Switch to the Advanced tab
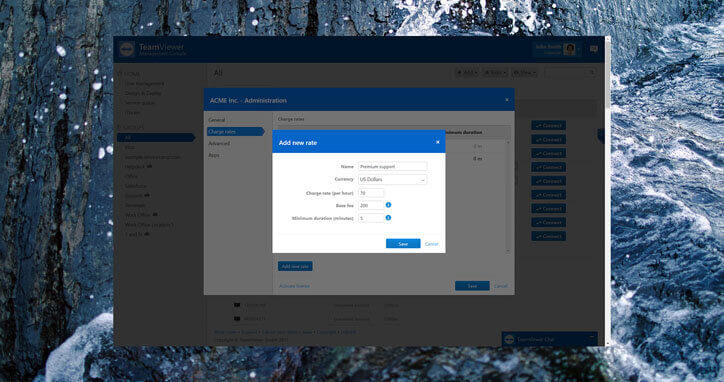 (219, 143)
